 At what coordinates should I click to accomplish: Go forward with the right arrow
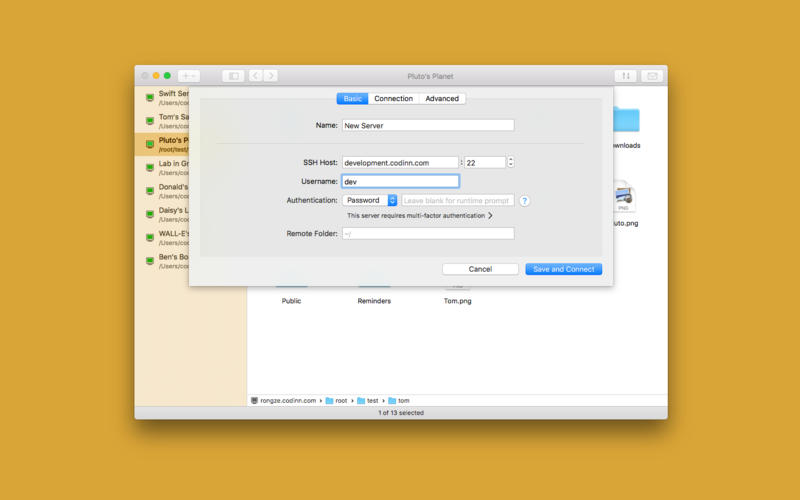[271, 76]
